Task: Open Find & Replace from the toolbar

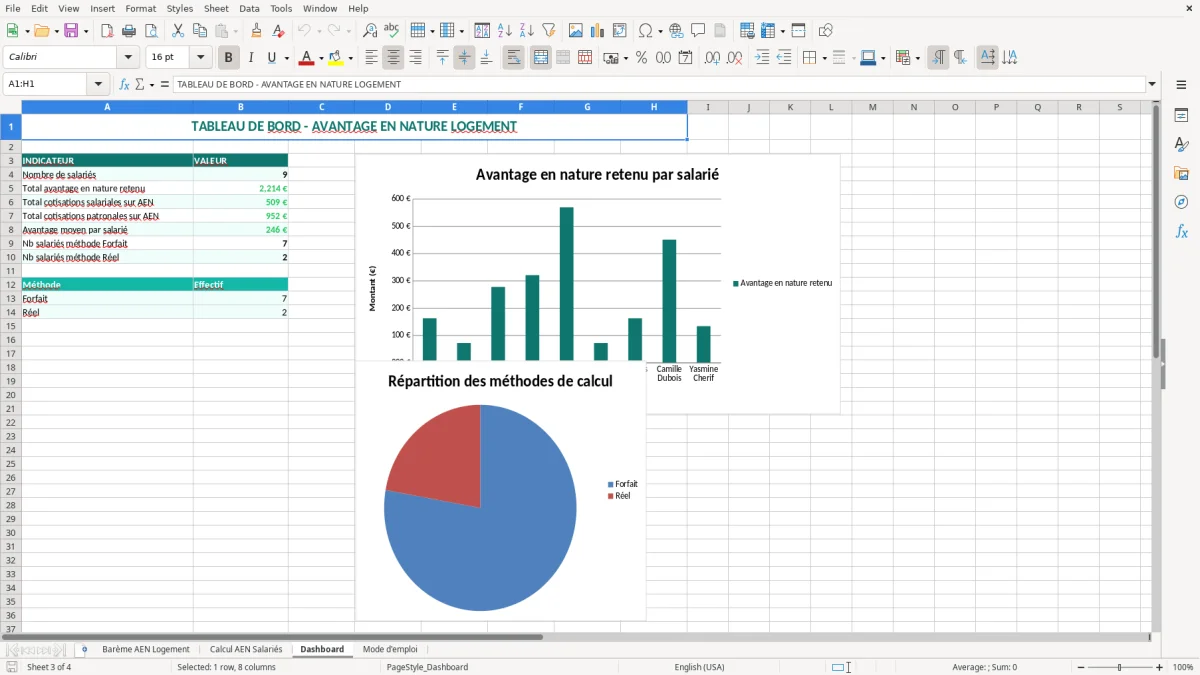Action: [370, 31]
